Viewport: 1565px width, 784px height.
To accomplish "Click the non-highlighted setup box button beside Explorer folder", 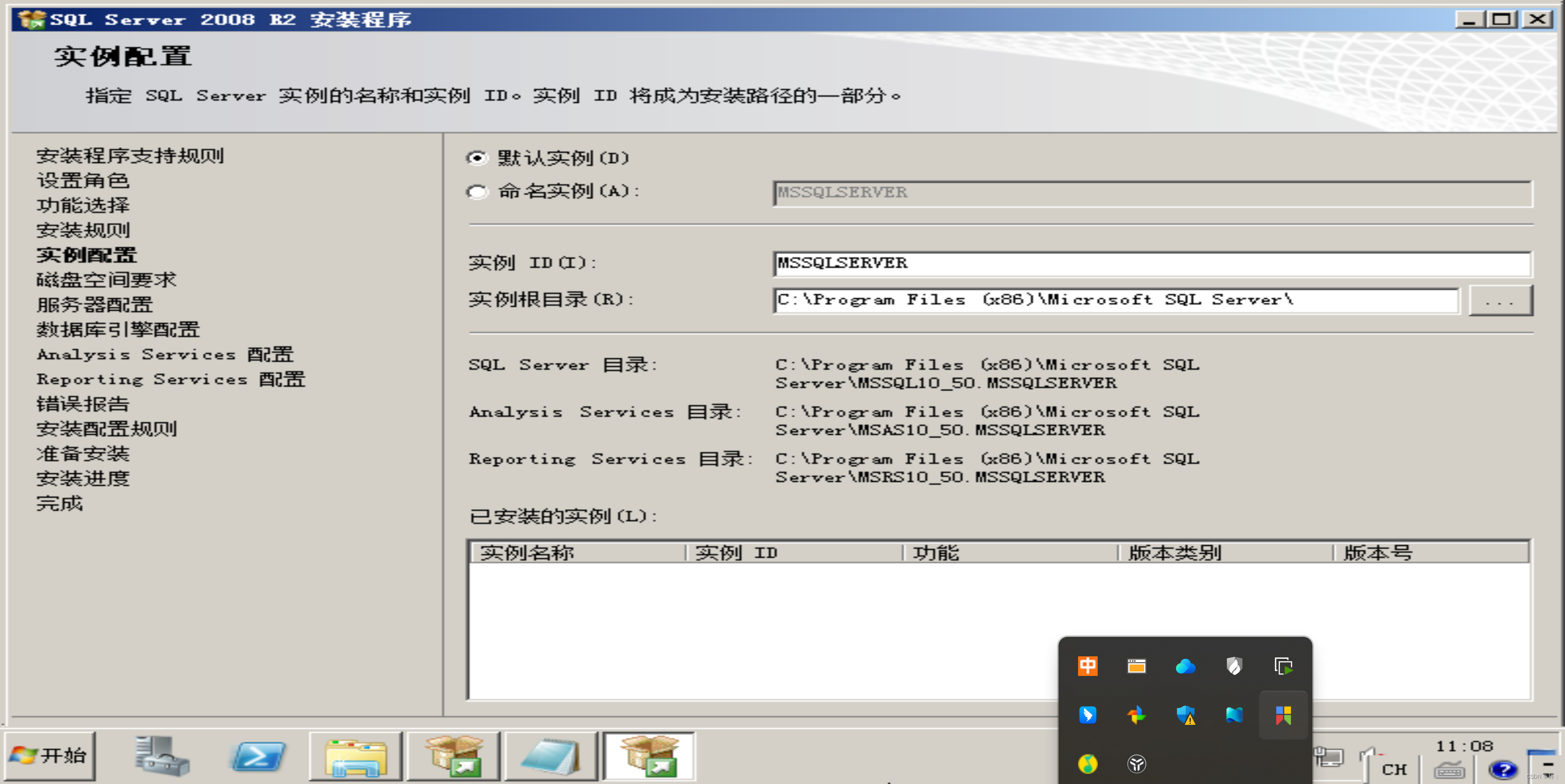I will (453, 756).
